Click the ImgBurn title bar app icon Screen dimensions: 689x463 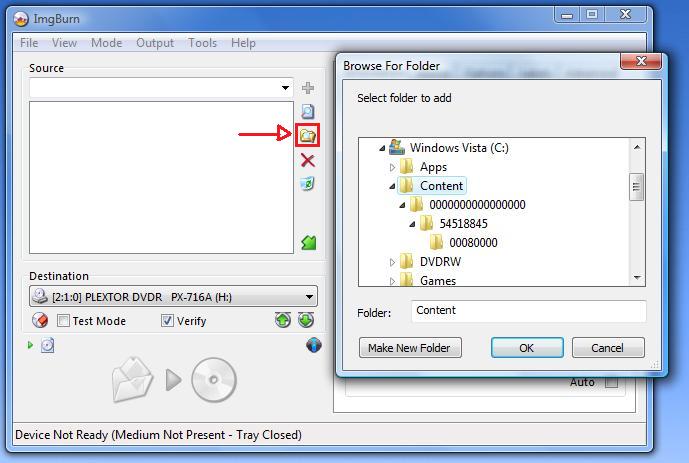pyautogui.click(x=20, y=19)
